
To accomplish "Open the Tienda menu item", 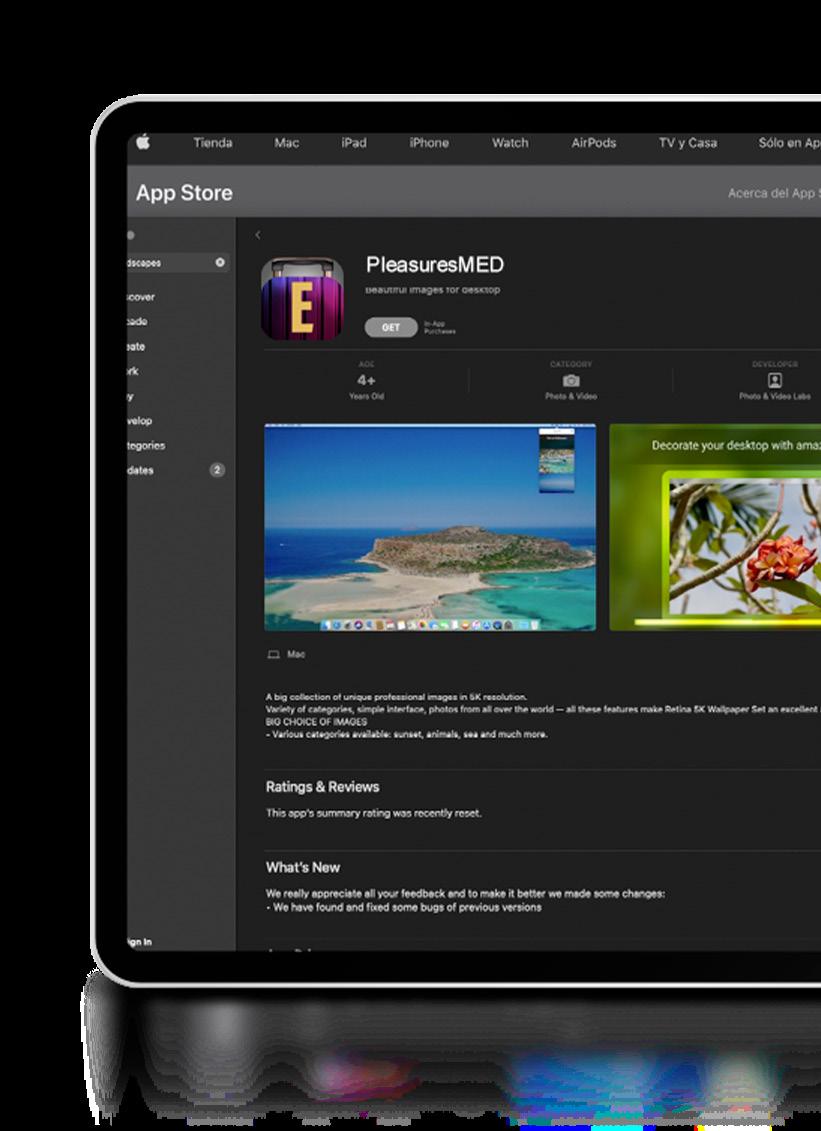I will (x=213, y=143).
